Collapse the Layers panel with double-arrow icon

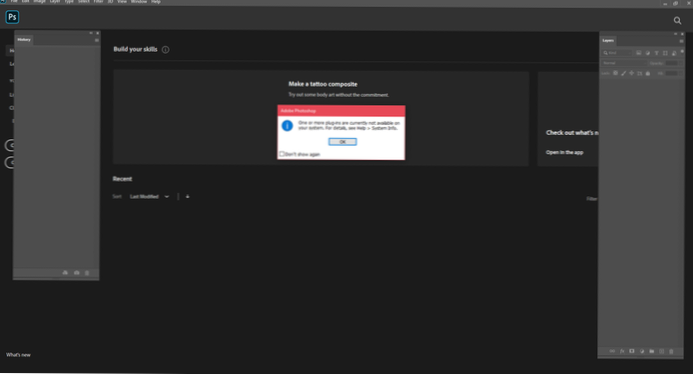(675, 34)
